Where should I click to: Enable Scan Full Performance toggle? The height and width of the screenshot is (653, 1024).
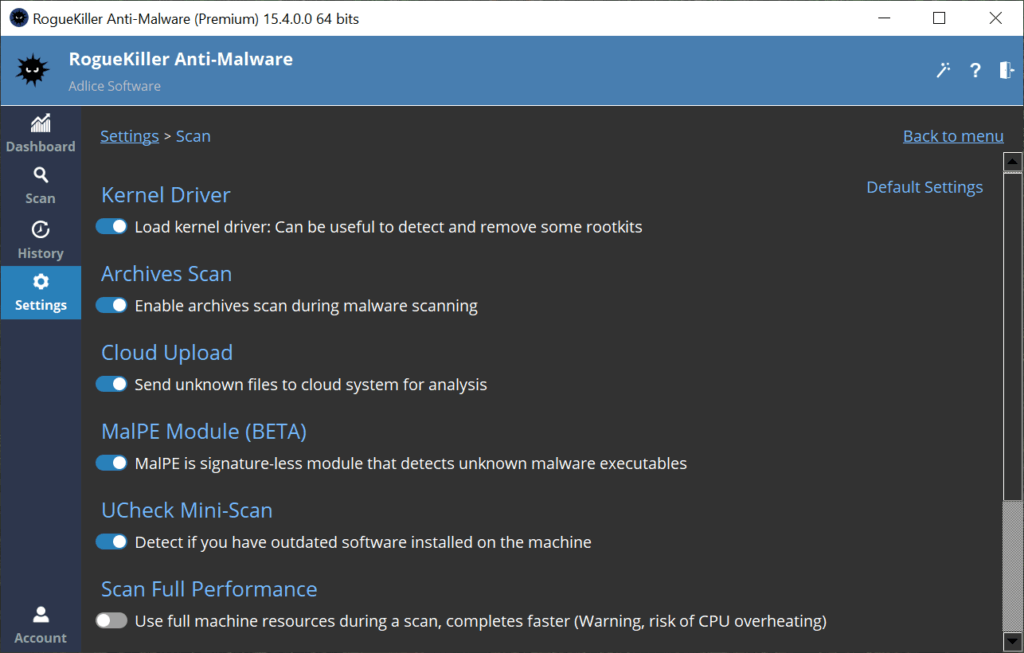click(112, 621)
